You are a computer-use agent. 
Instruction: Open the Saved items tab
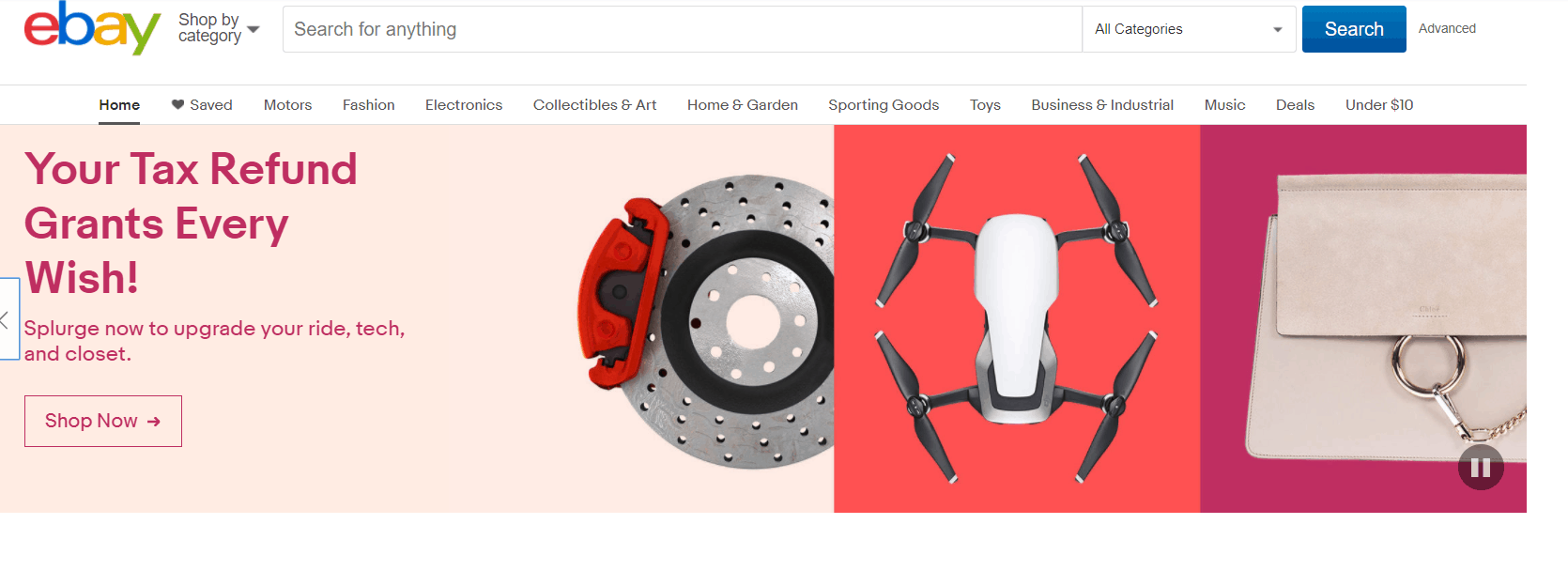click(x=202, y=105)
